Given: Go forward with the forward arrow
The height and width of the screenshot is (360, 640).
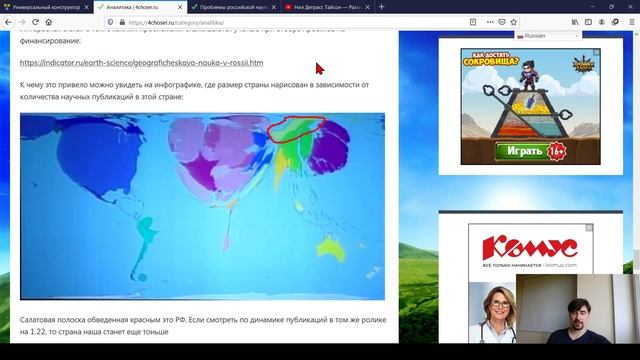Looking at the screenshot, I should (x=22, y=22).
